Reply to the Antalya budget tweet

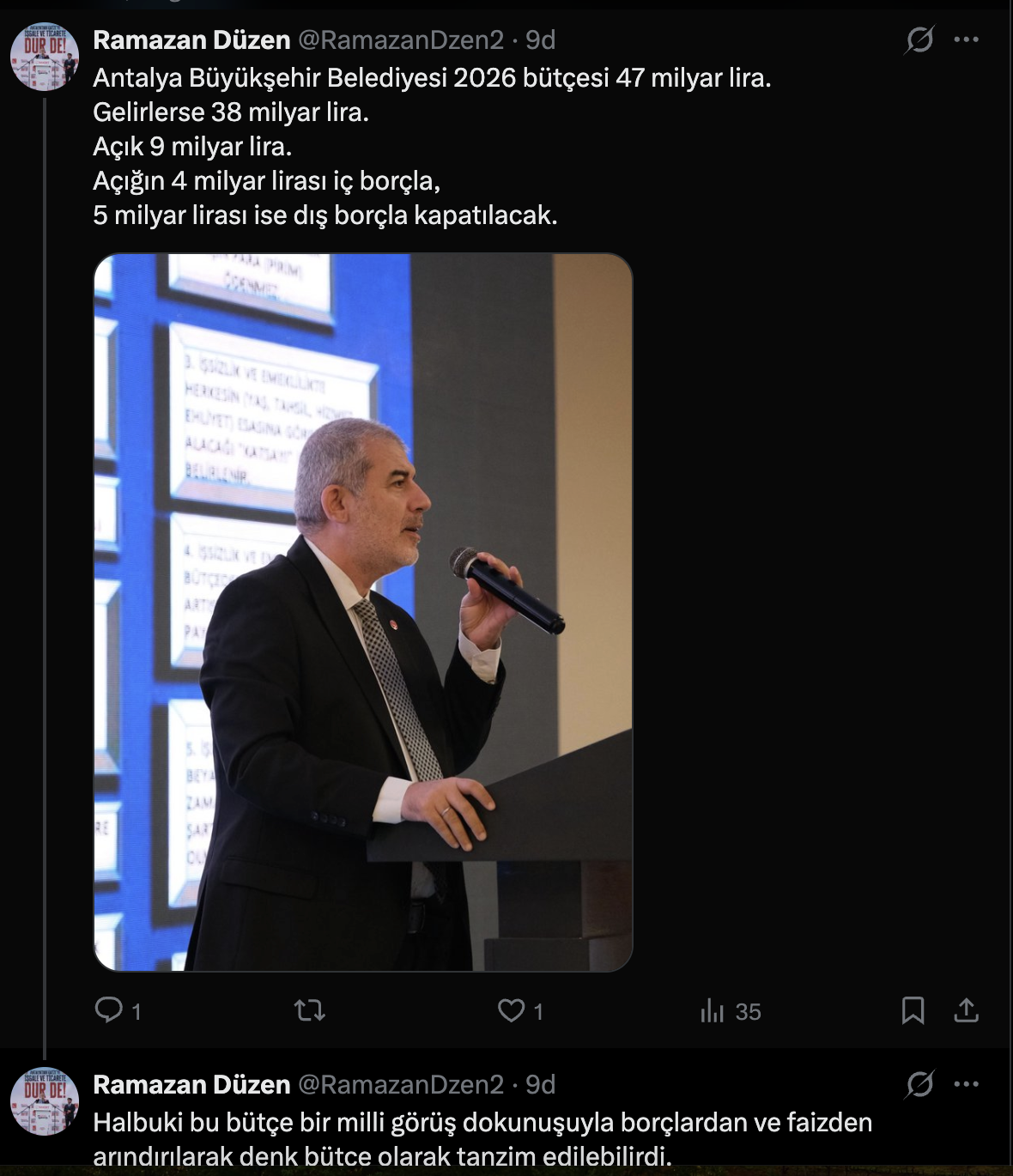(109, 1010)
